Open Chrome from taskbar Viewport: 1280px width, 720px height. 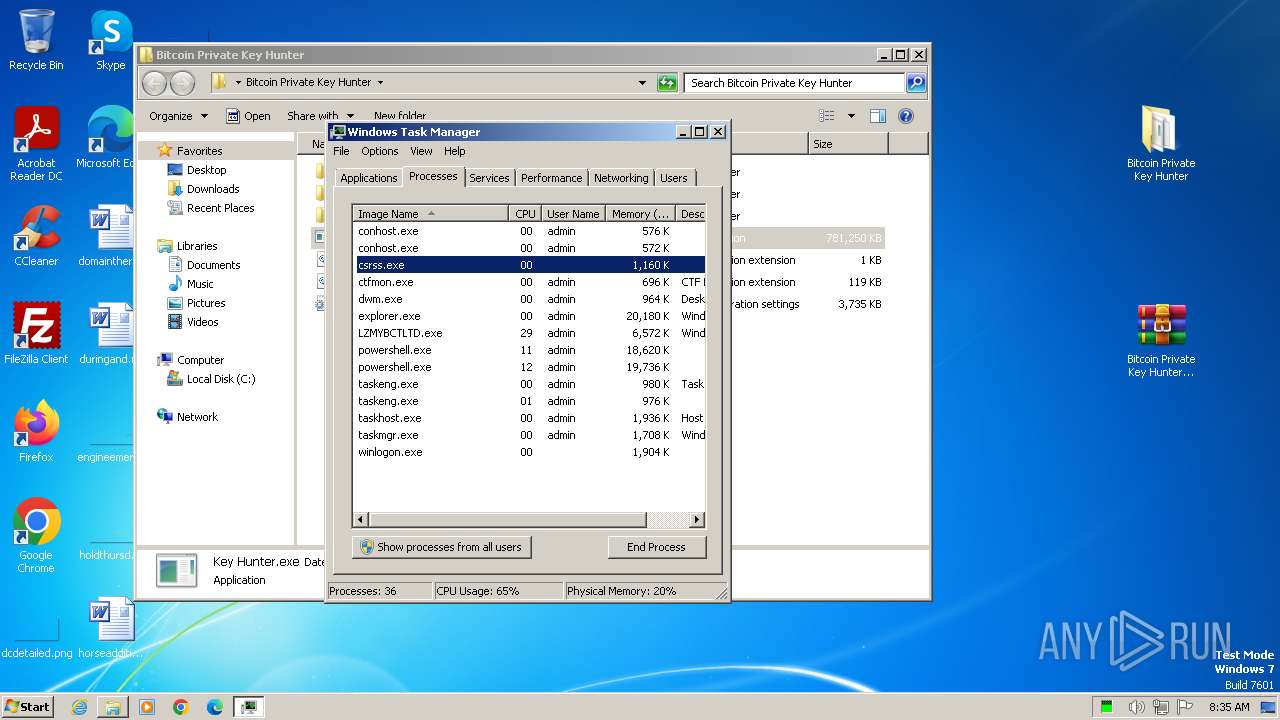pos(181,707)
